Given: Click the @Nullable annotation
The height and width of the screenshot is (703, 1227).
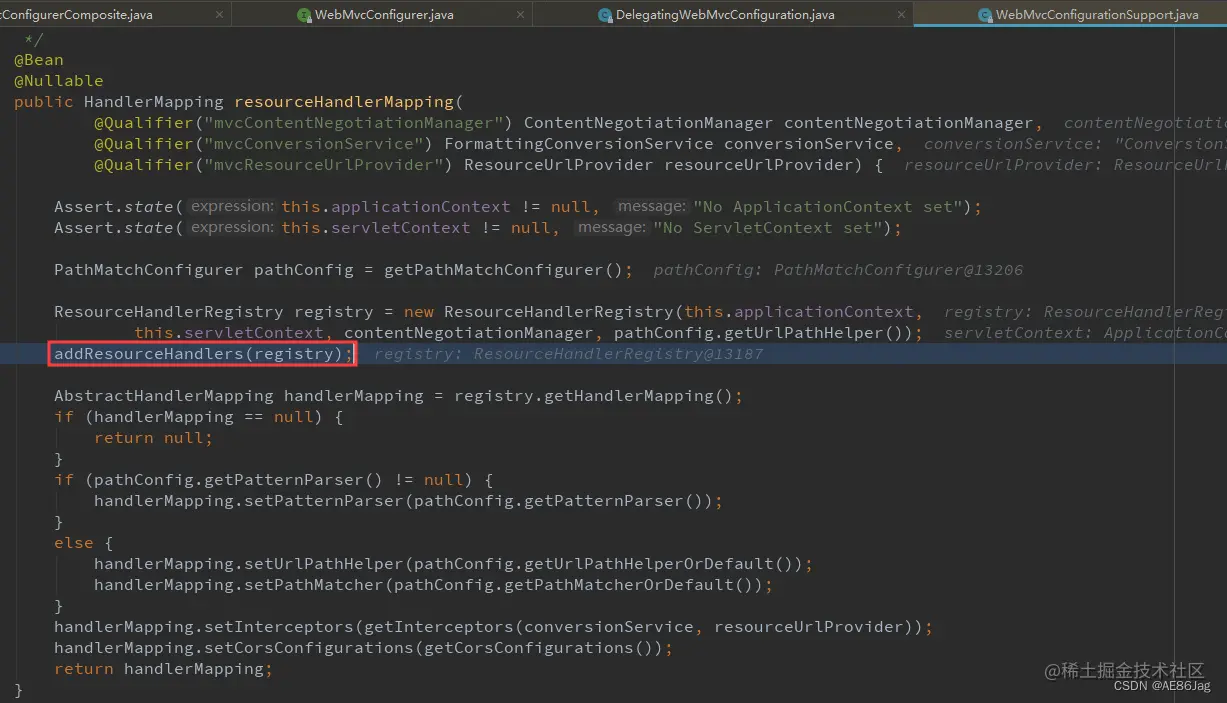Looking at the screenshot, I should (x=59, y=81).
